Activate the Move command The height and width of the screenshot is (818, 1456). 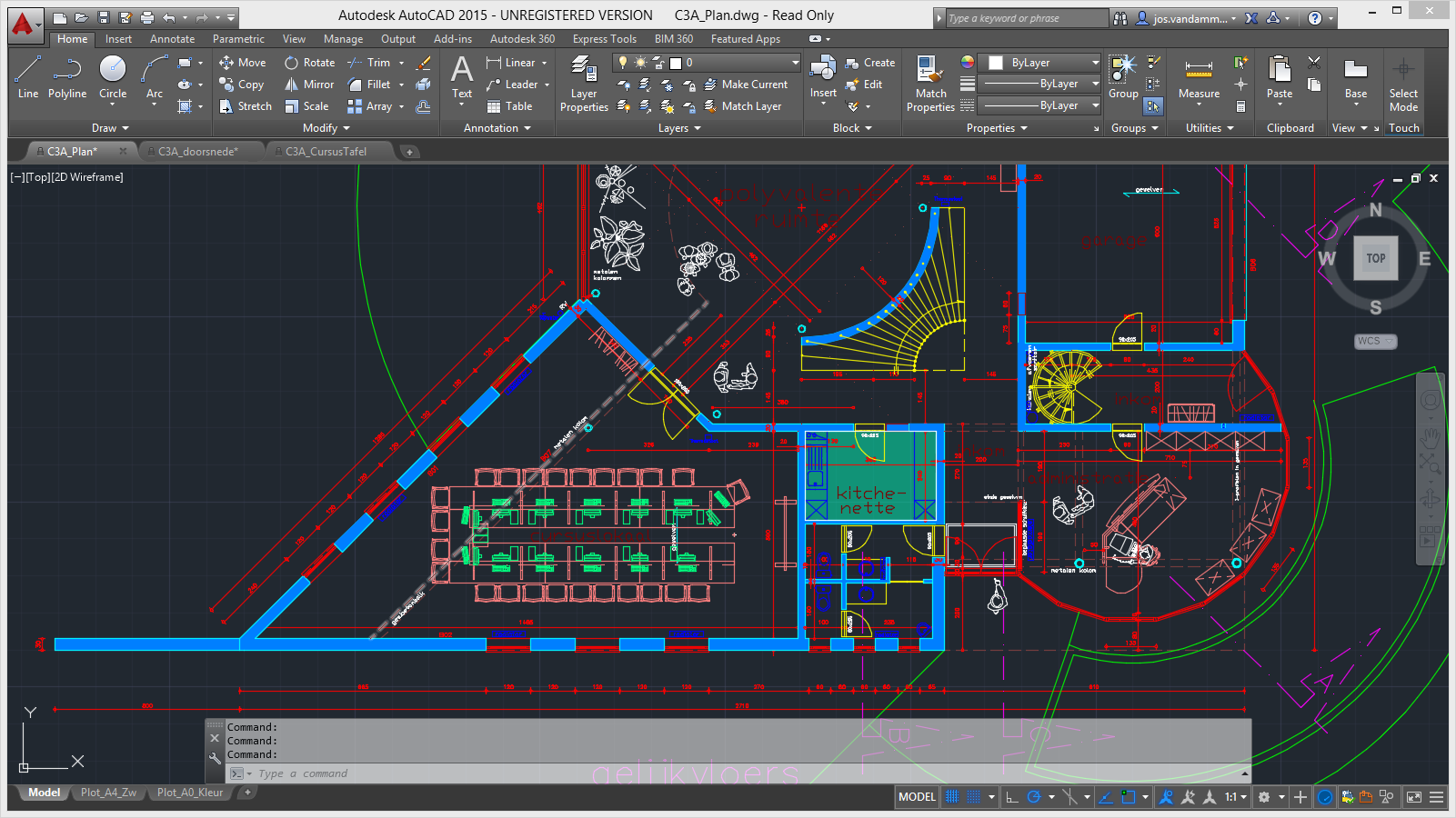click(243, 63)
